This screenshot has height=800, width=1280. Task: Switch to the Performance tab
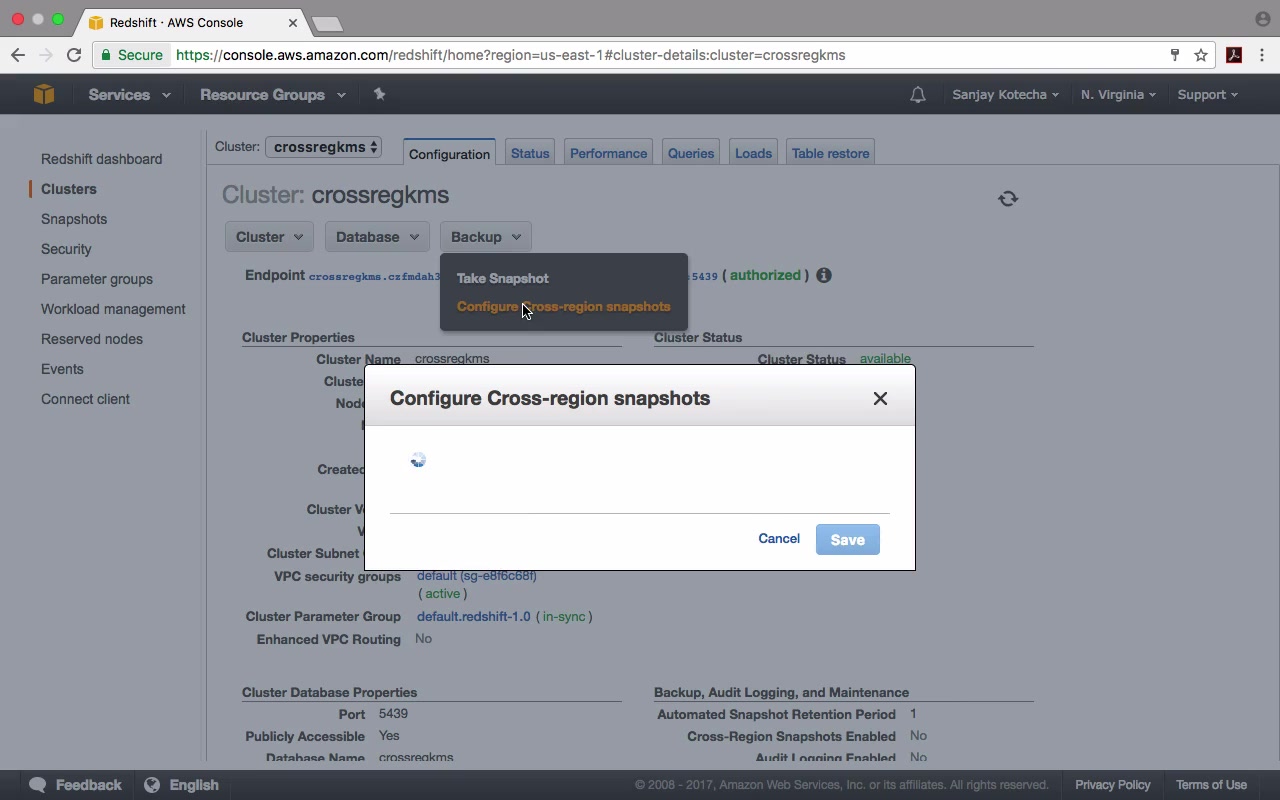coord(608,153)
